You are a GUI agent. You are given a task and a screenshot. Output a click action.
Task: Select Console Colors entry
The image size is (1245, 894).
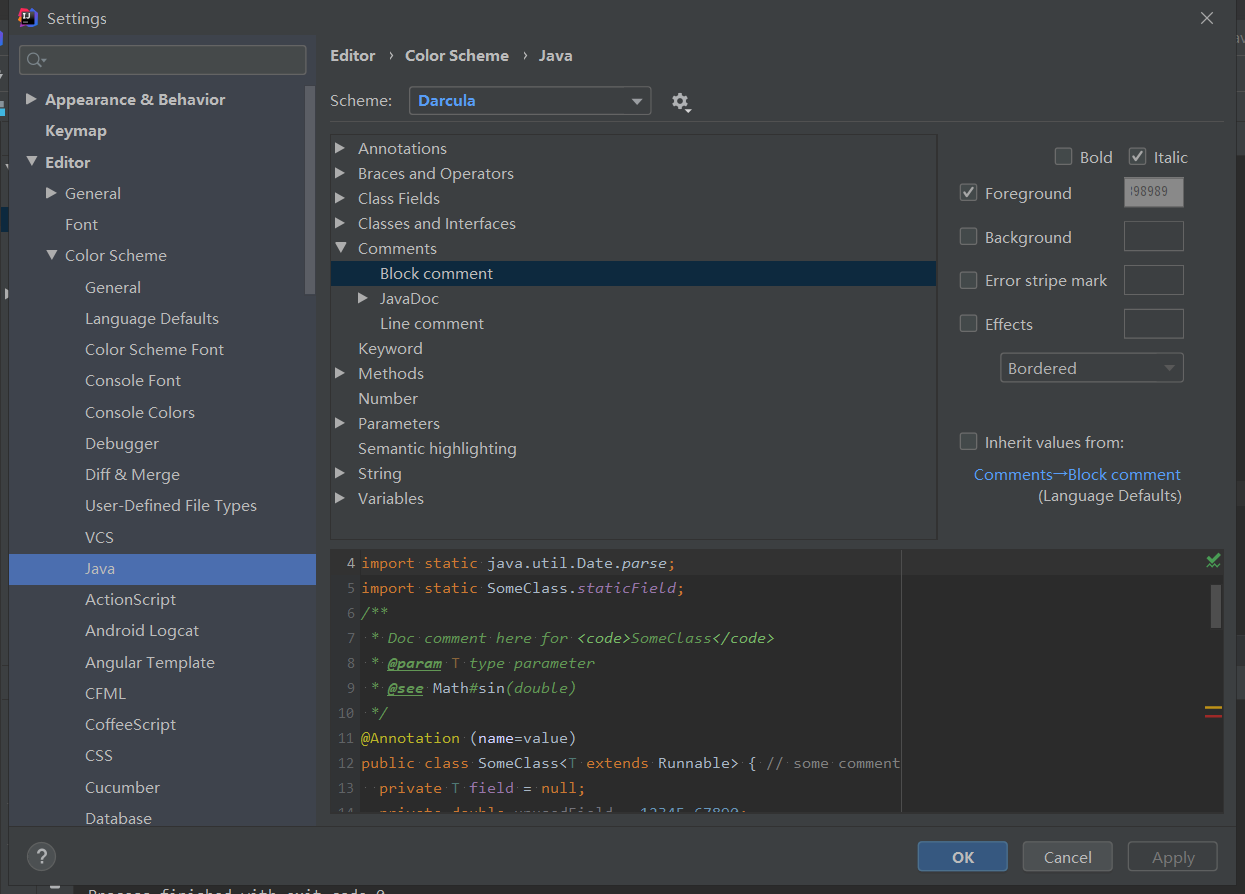pos(140,412)
